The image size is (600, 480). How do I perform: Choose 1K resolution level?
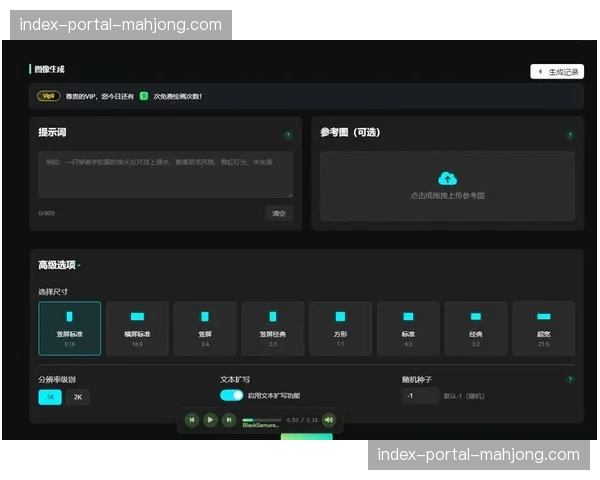pyautogui.click(x=50, y=397)
